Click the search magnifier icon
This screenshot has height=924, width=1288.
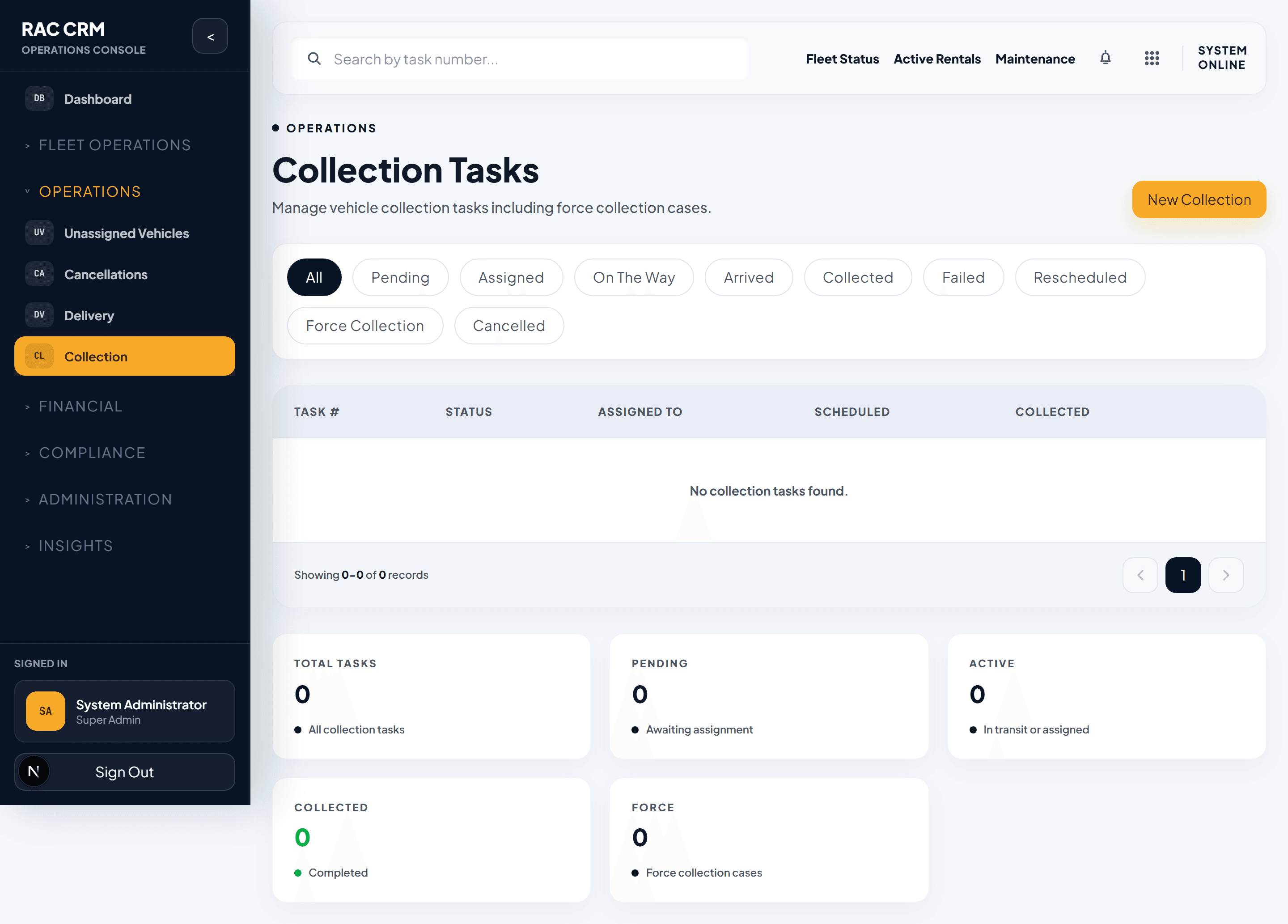(x=314, y=59)
